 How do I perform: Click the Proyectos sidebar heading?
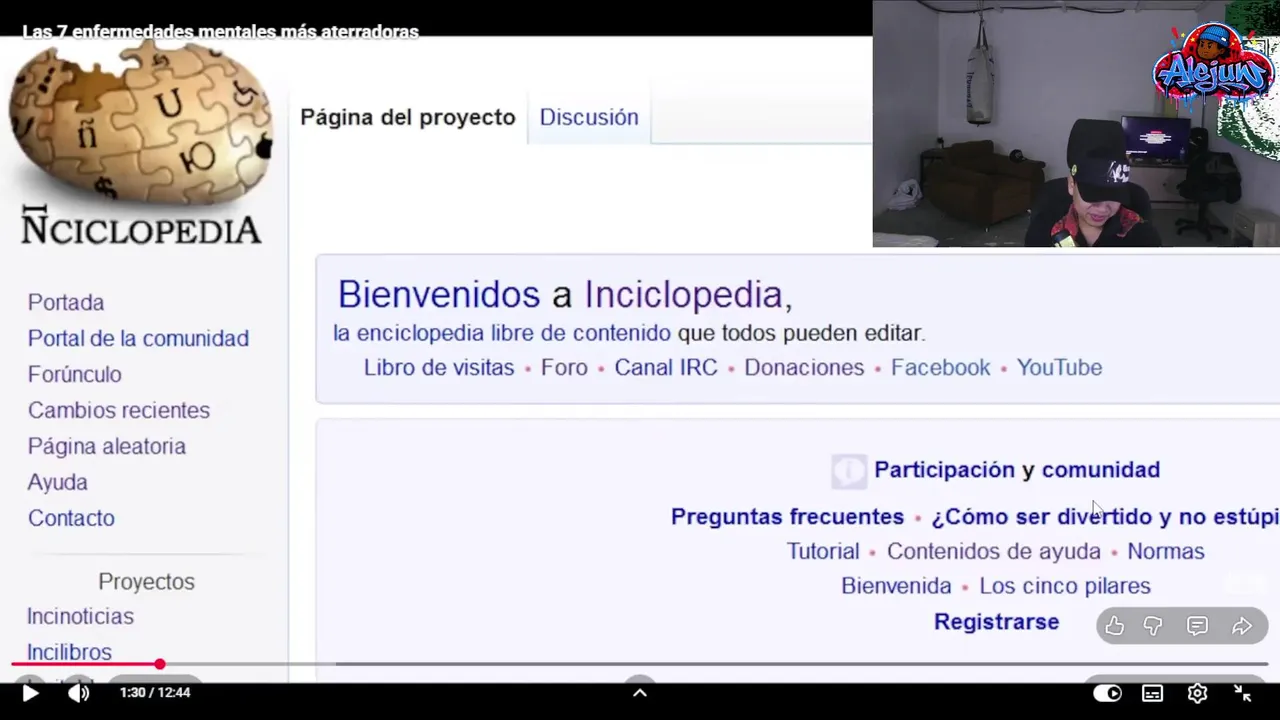[x=146, y=581]
